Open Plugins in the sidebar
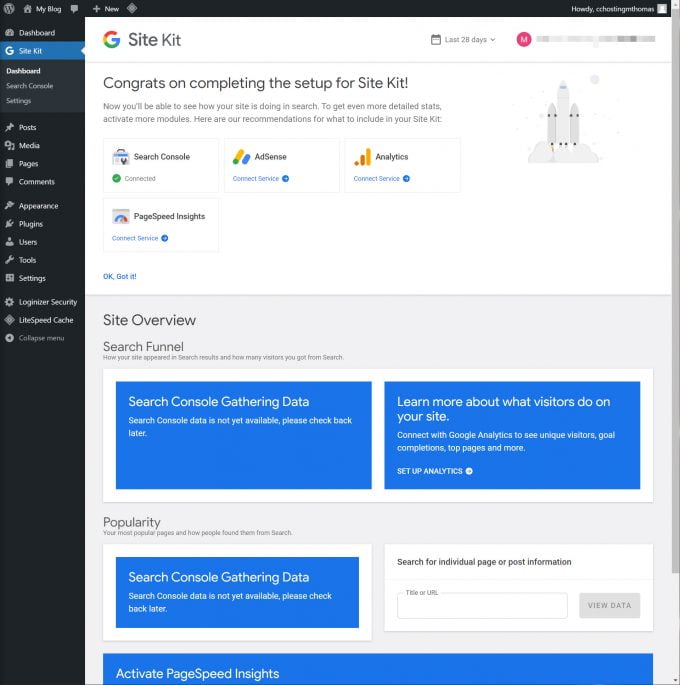 point(30,224)
